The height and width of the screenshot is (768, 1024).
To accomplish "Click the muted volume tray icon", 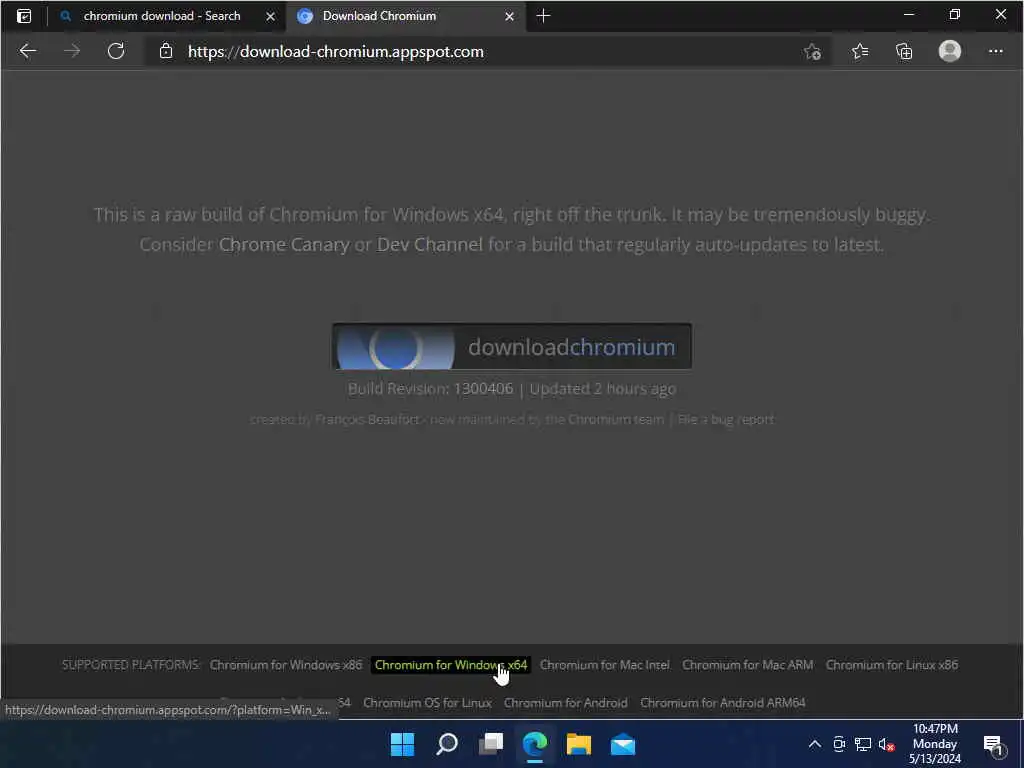I will 886,744.
